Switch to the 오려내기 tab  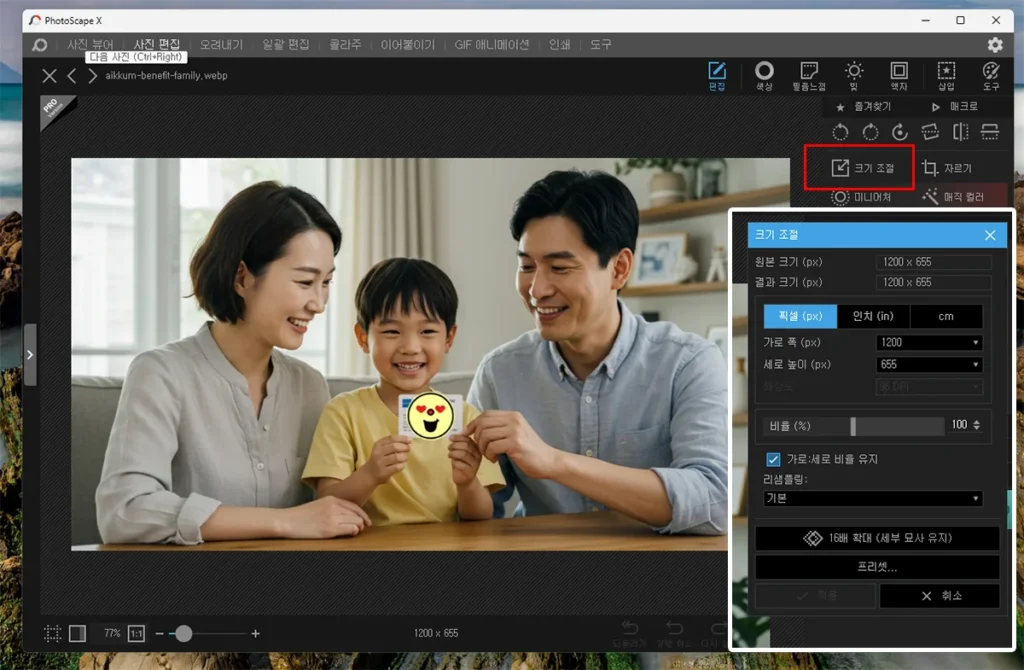pos(221,45)
